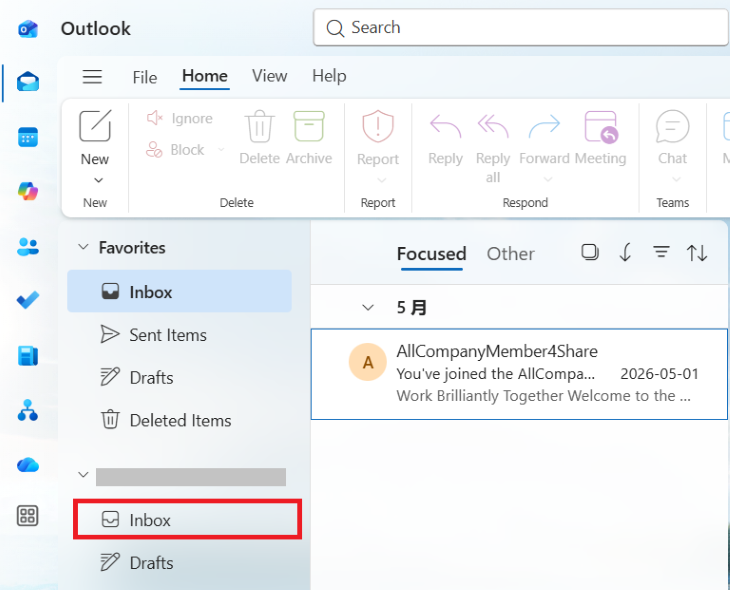Open the Deleted Items folder

[179, 420]
